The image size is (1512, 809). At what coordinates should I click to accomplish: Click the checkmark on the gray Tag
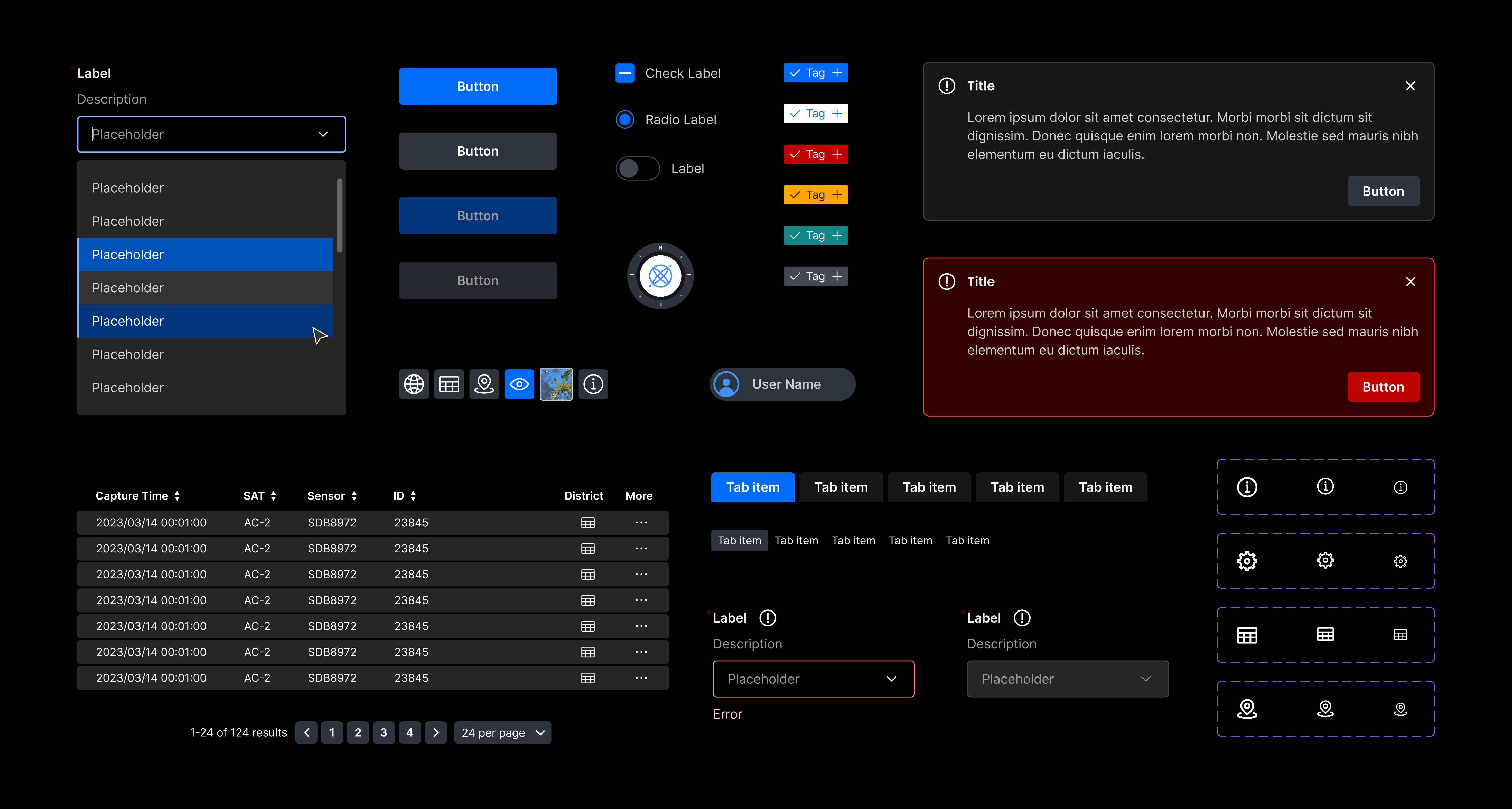(795, 276)
